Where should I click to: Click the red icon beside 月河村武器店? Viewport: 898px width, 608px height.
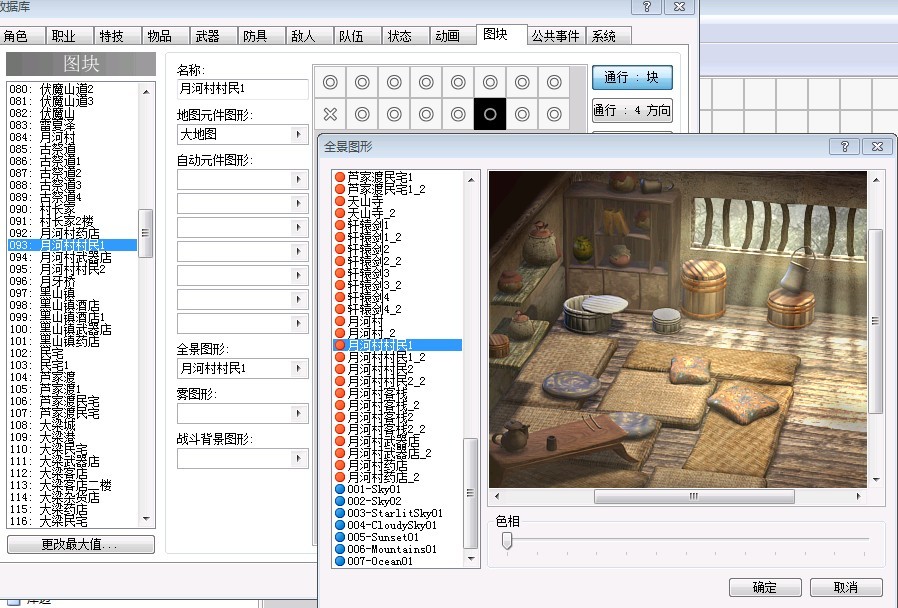coord(340,441)
